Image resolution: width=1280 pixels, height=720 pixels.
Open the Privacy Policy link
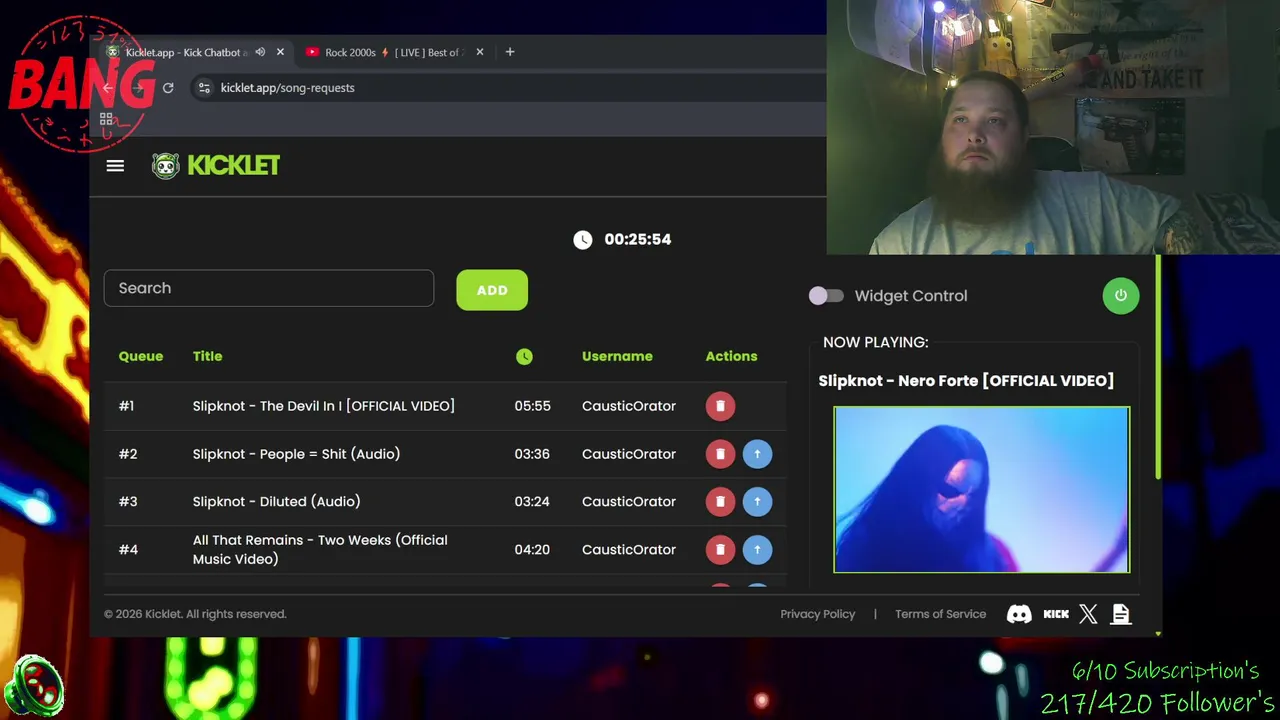click(818, 614)
